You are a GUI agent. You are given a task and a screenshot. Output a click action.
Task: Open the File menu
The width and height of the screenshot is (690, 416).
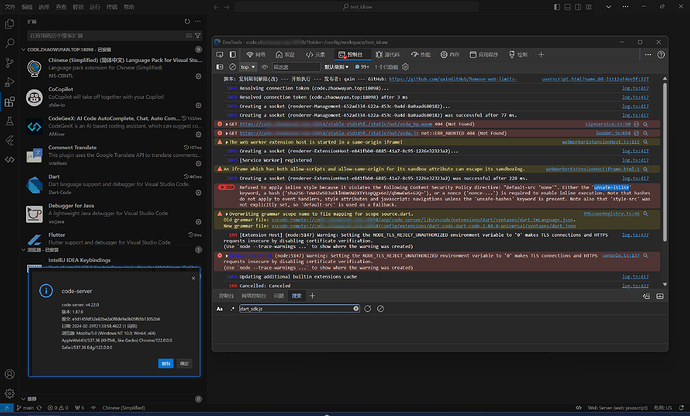(x=10, y=7)
